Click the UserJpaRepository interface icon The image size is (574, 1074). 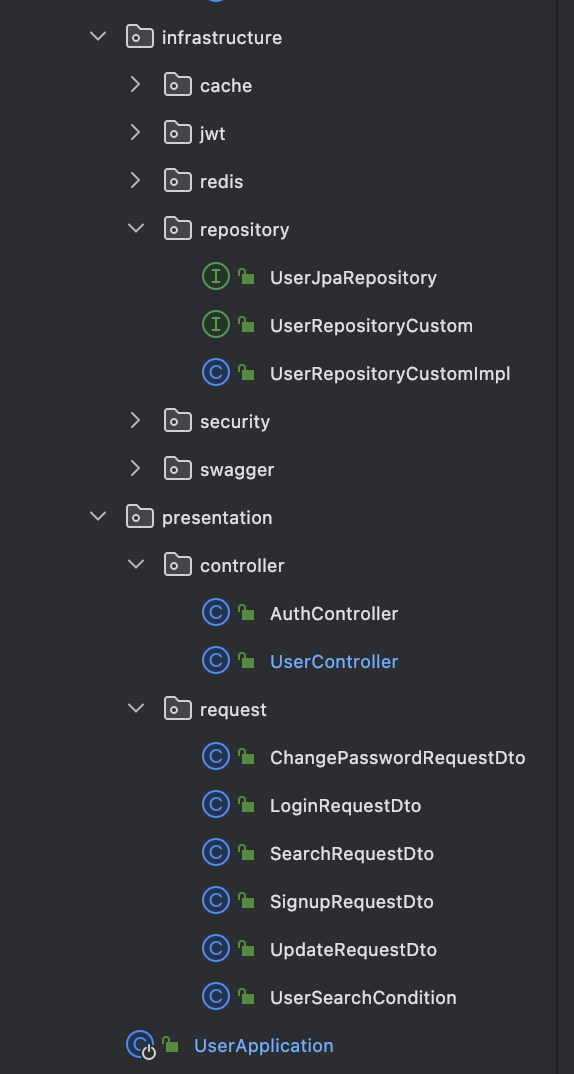[216, 277]
